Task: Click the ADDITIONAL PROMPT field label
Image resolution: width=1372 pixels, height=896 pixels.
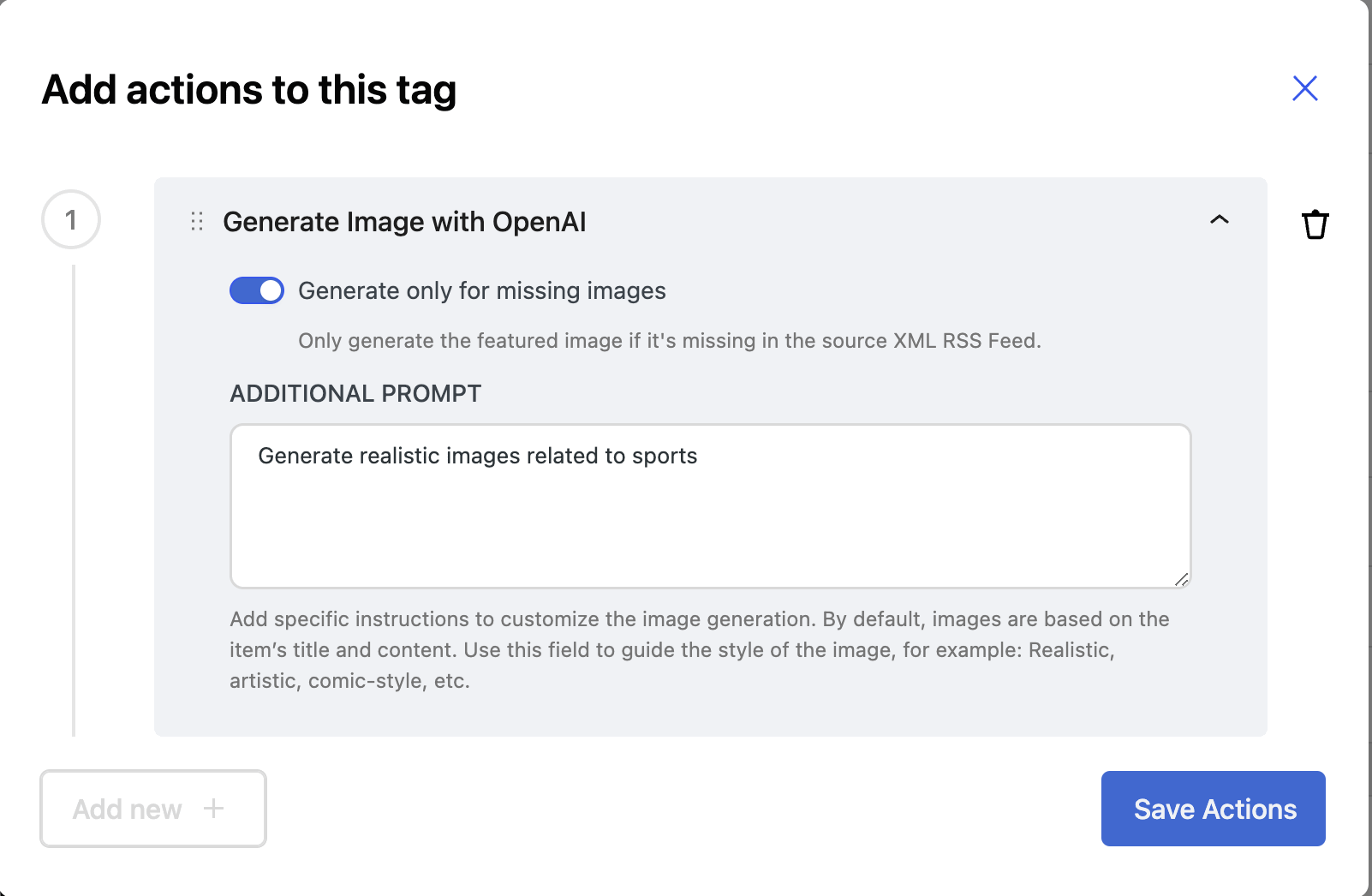Action: pyautogui.click(x=355, y=393)
